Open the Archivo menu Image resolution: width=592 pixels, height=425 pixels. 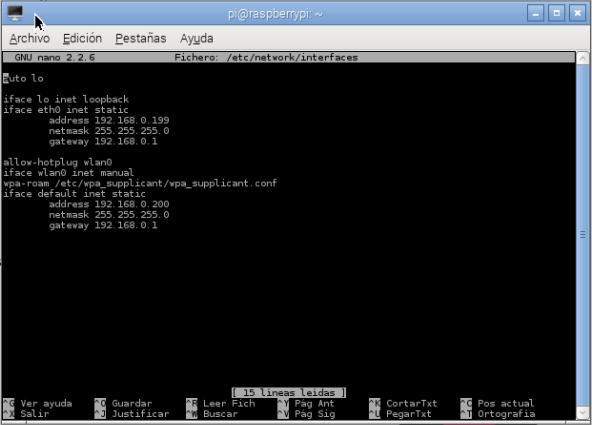click(29, 38)
